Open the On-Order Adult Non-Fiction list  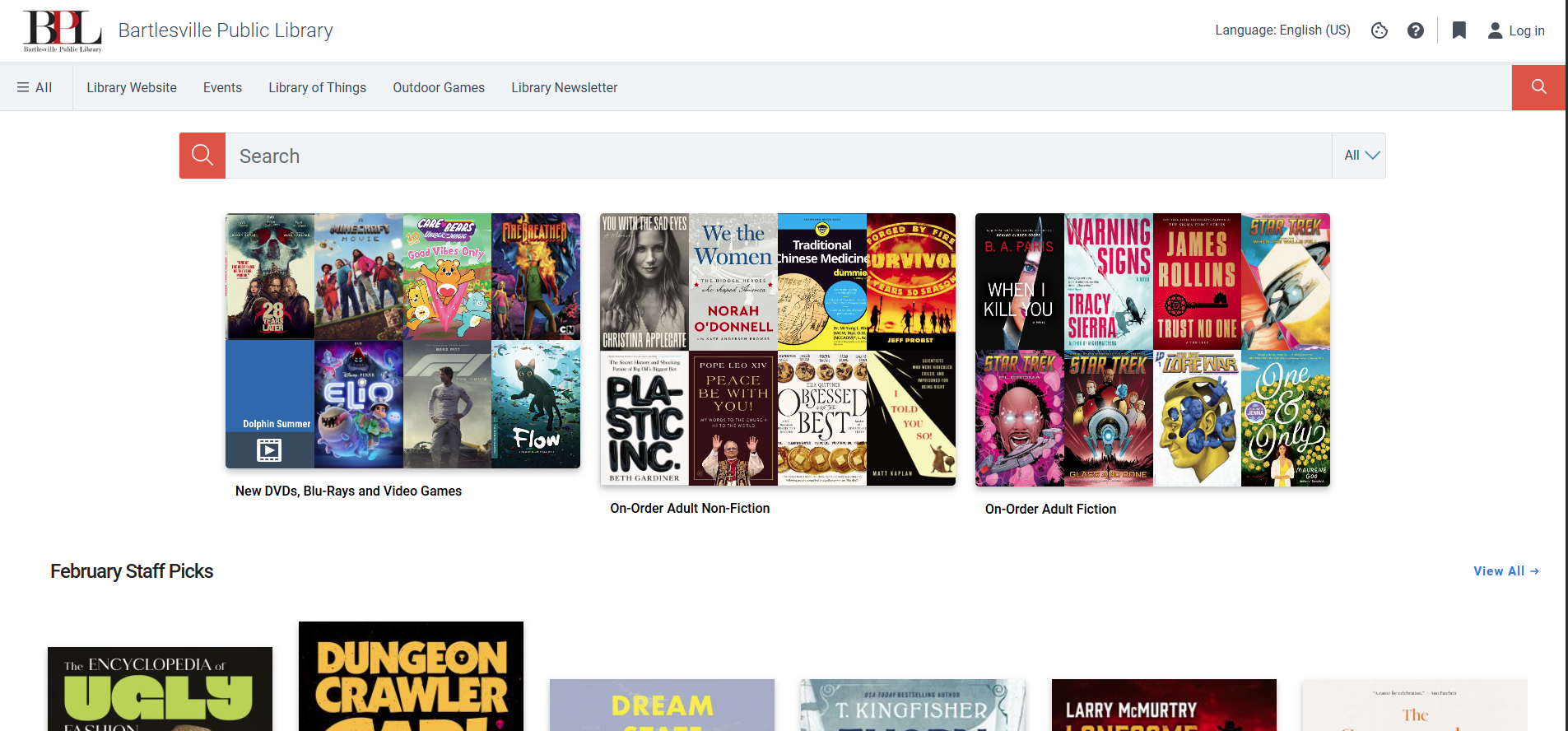(x=690, y=508)
